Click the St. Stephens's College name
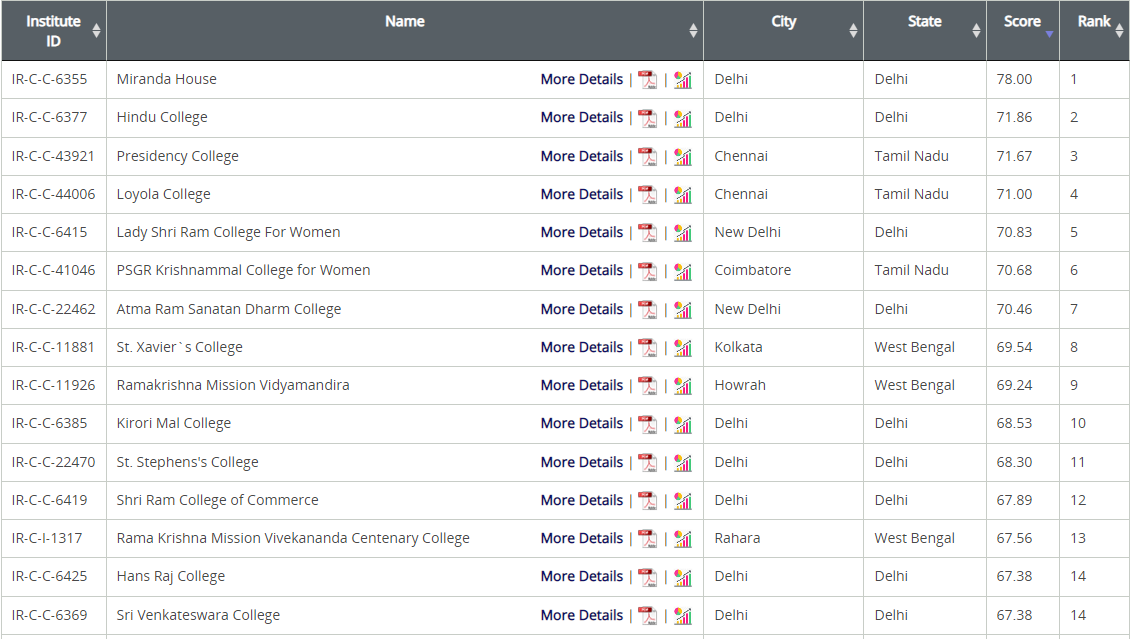This screenshot has height=639, width=1136. [x=188, y=462]
